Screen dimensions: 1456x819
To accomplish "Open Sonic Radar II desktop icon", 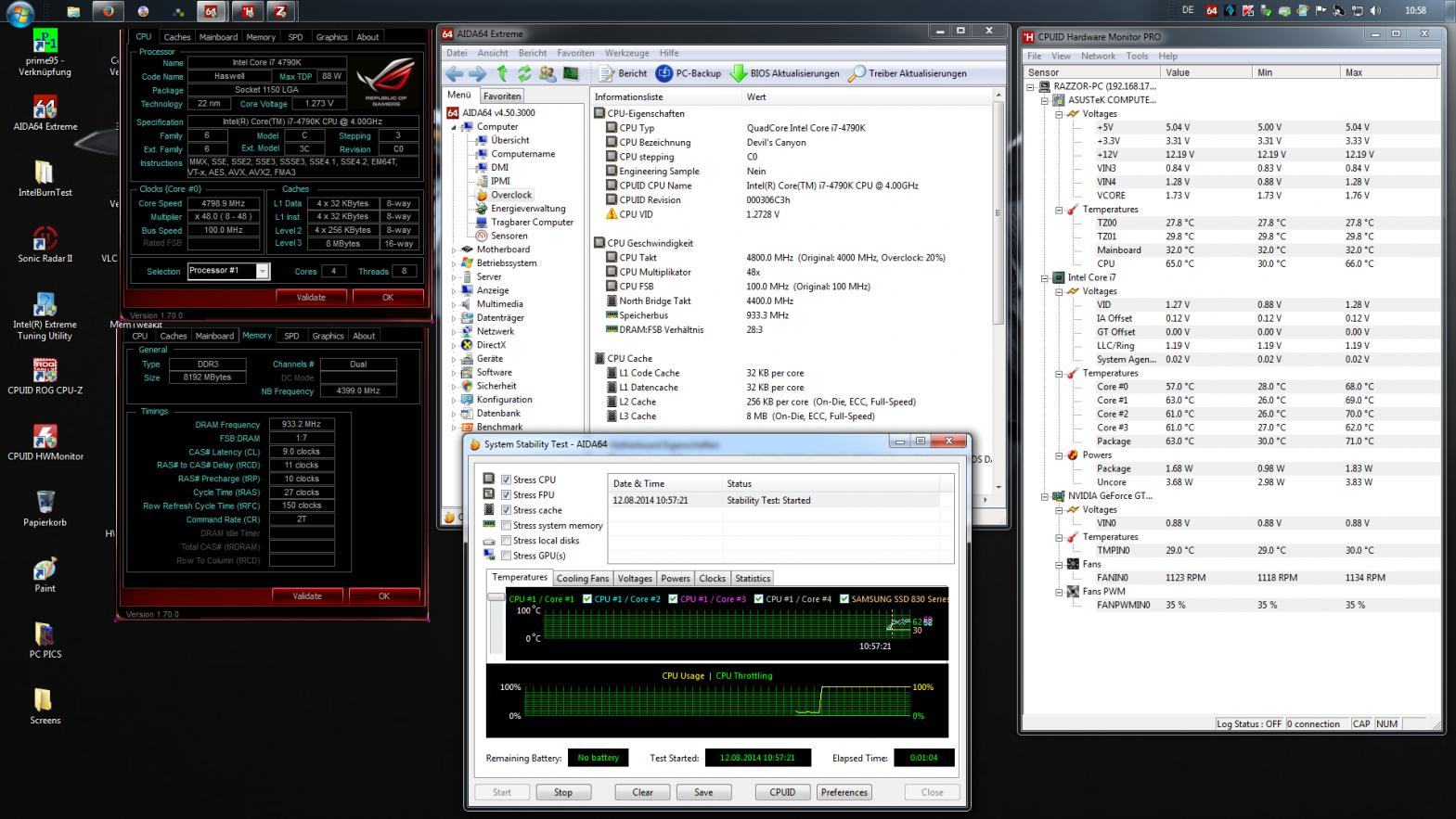I will 45,245.
